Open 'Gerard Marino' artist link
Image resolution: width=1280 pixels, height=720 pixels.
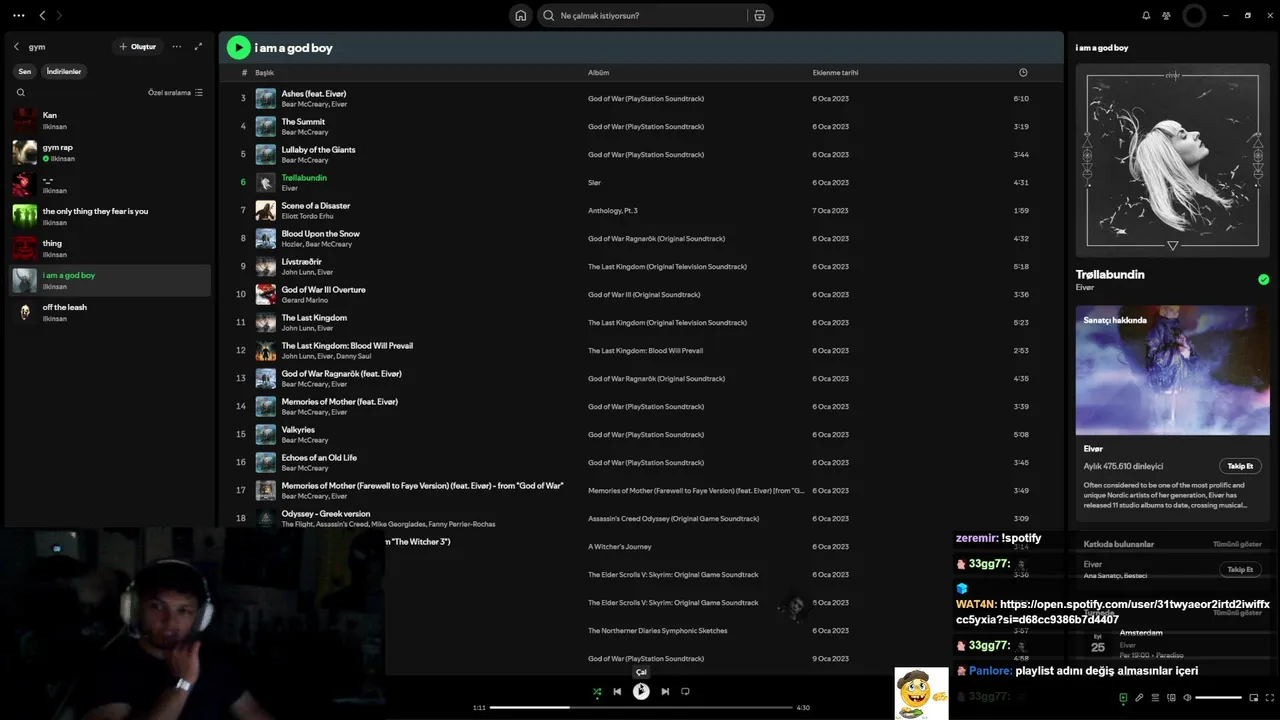coord(305,300)
